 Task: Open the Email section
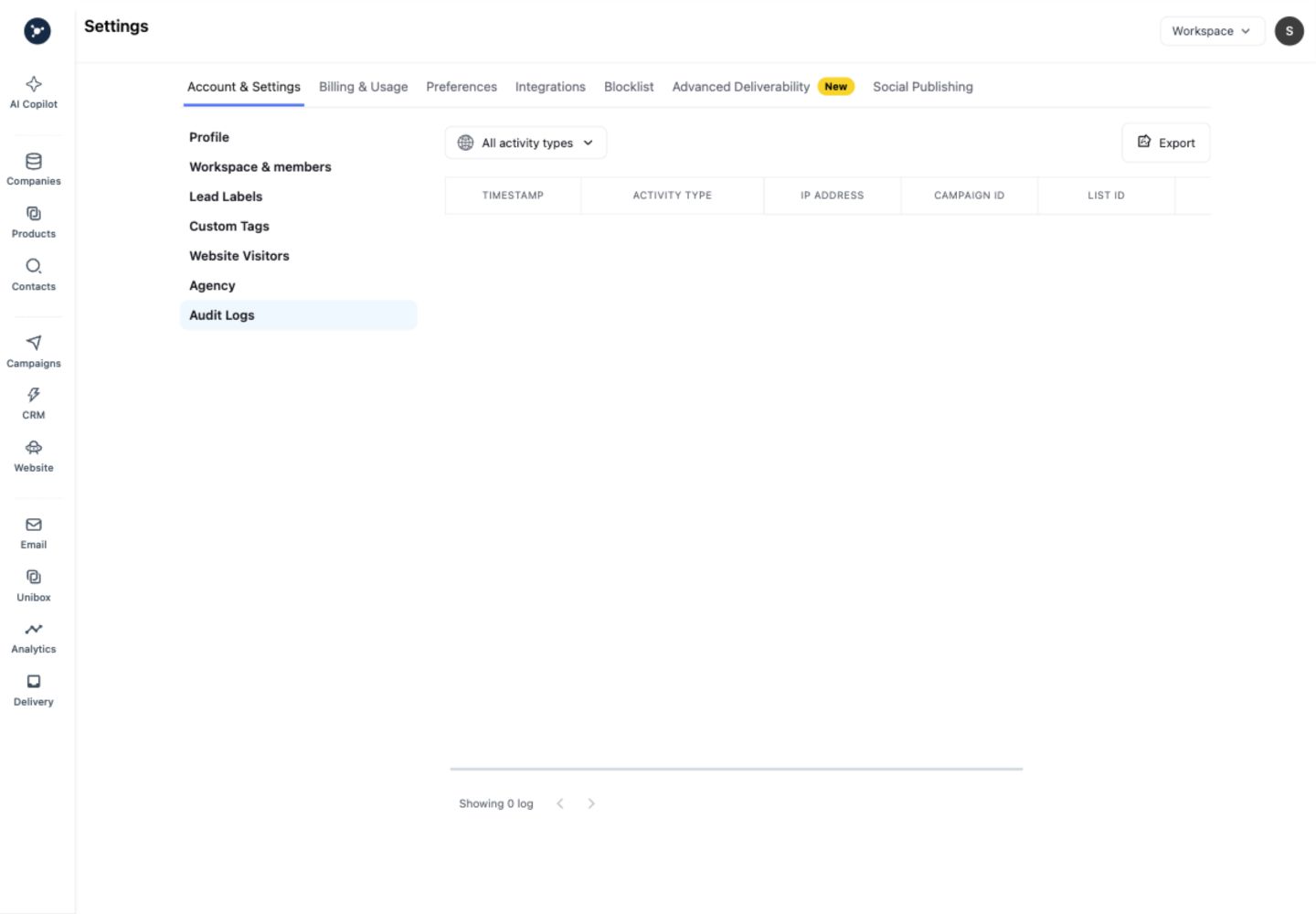[34, 533]
